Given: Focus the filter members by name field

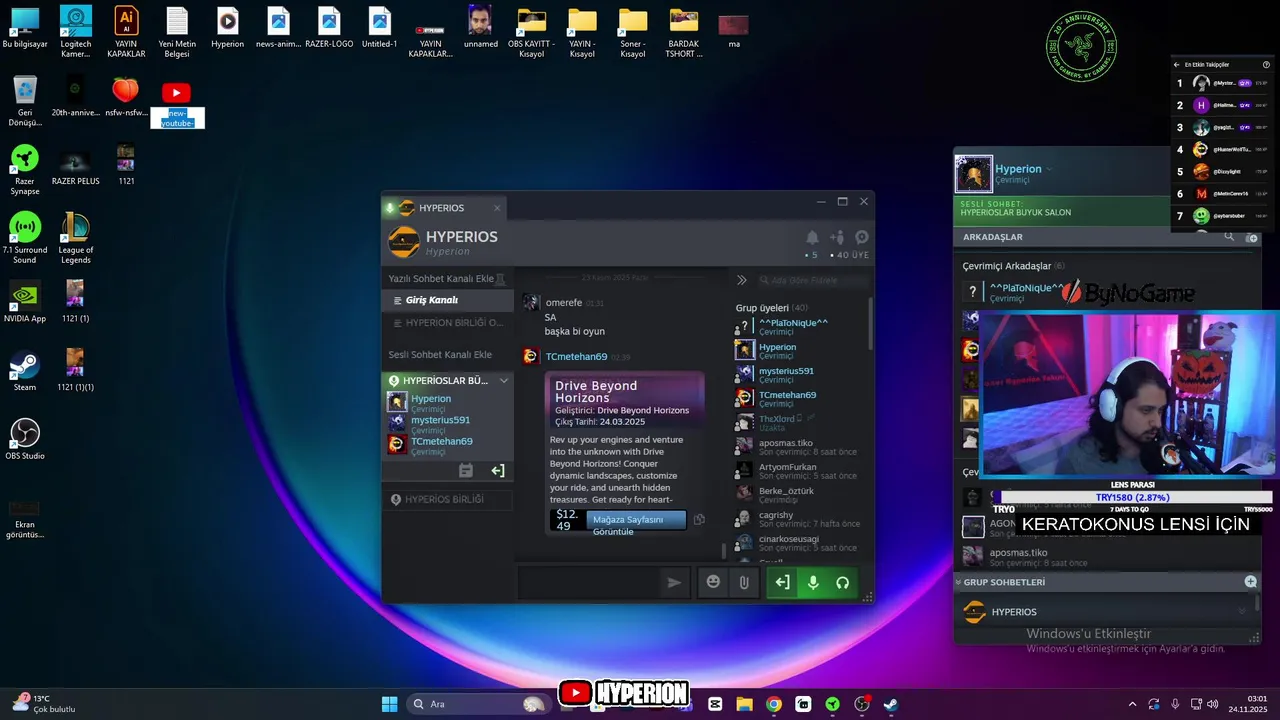Looking at the screenshot, I should coord(811,281).
